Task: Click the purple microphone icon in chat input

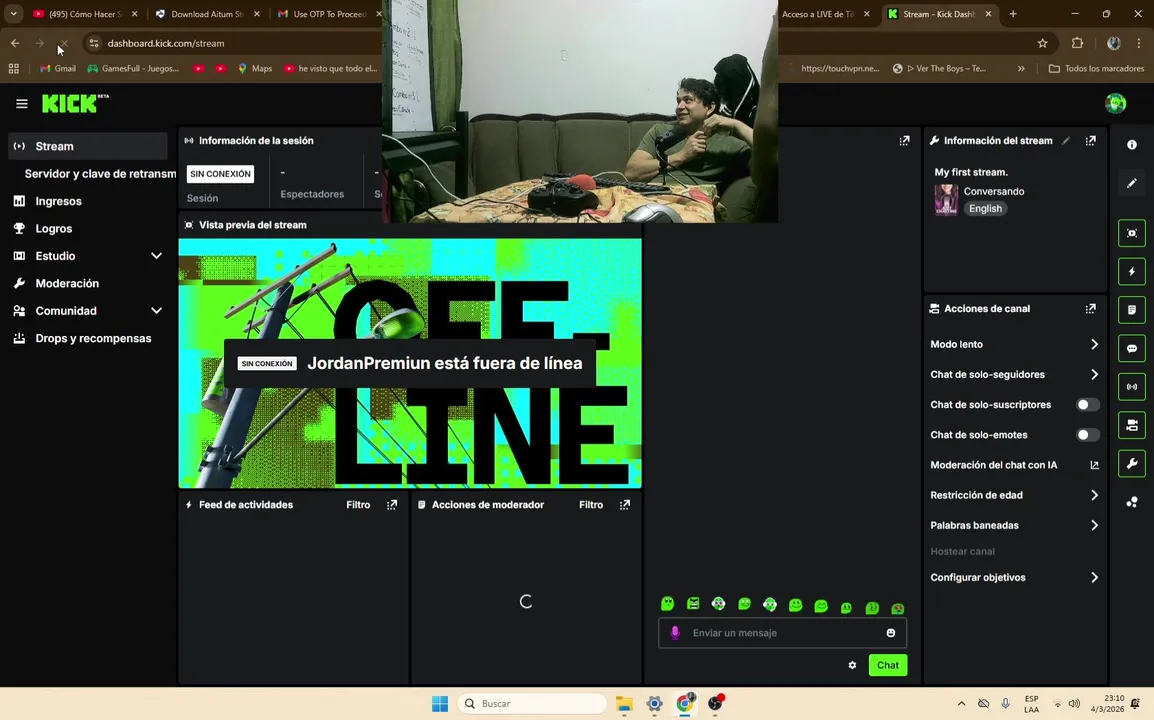Action: point(675,633)
